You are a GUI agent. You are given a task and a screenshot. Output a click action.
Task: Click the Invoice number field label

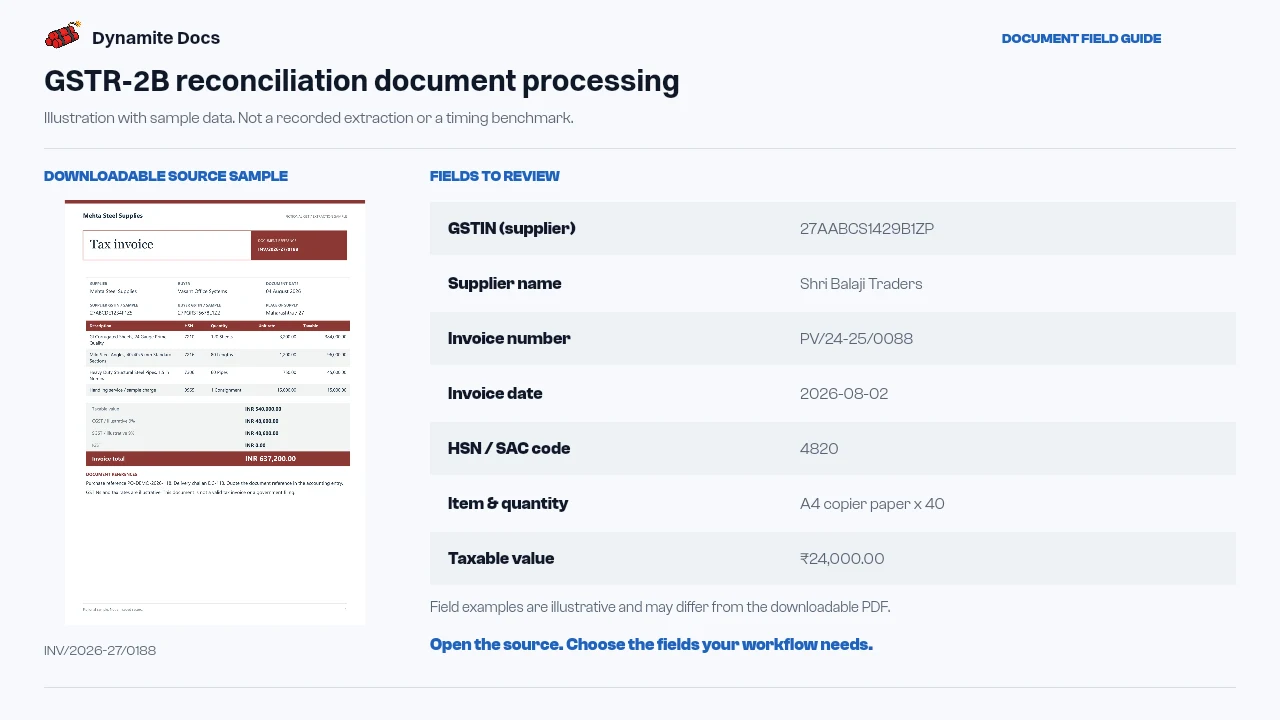[x=509, y=338]
